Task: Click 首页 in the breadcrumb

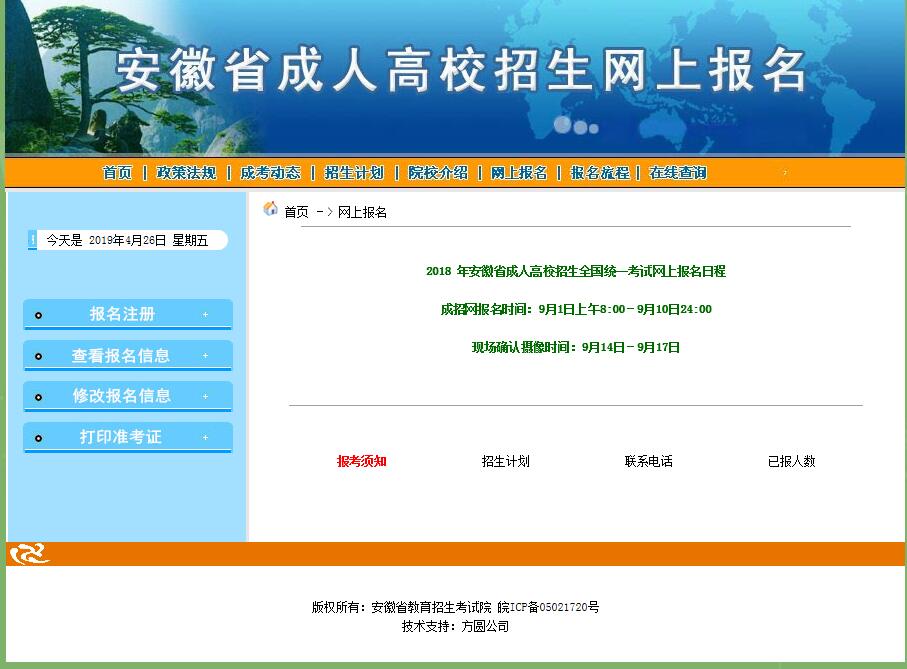Action: click(x=296, y=212)
